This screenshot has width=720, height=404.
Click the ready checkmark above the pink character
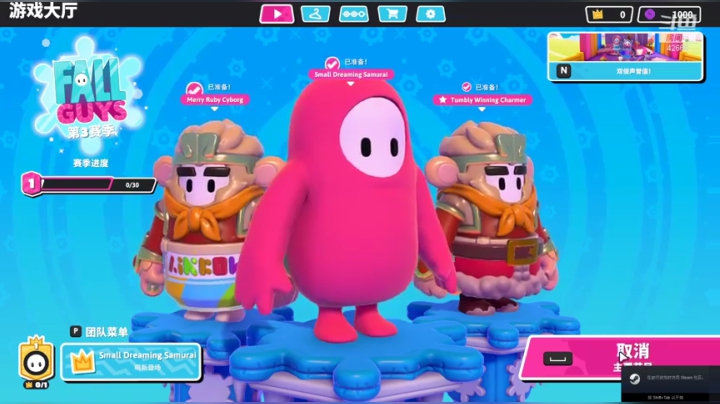tap(332, 63)
